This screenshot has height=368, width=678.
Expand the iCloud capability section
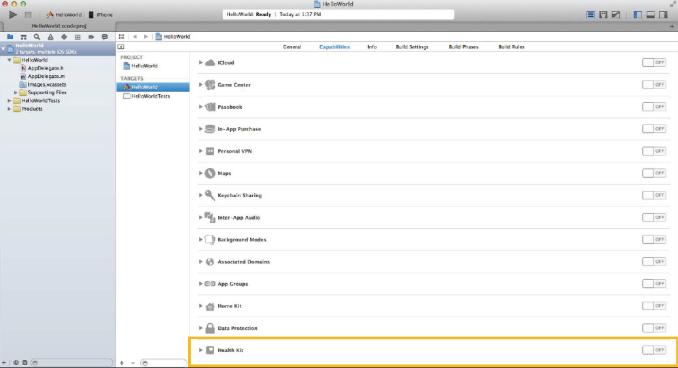tap(200, 63)
